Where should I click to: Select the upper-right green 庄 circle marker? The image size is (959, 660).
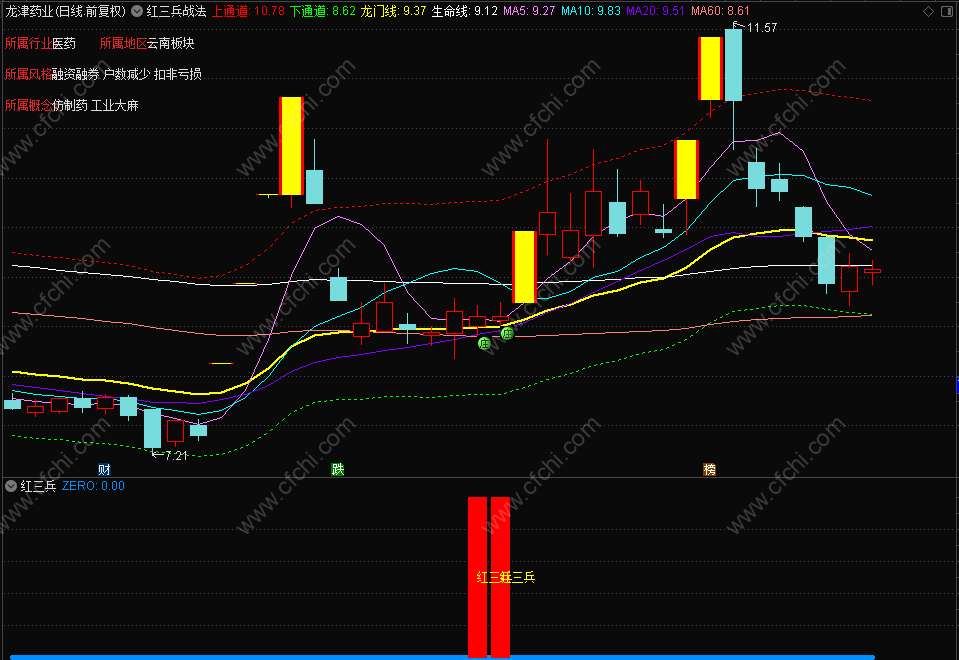507,333
